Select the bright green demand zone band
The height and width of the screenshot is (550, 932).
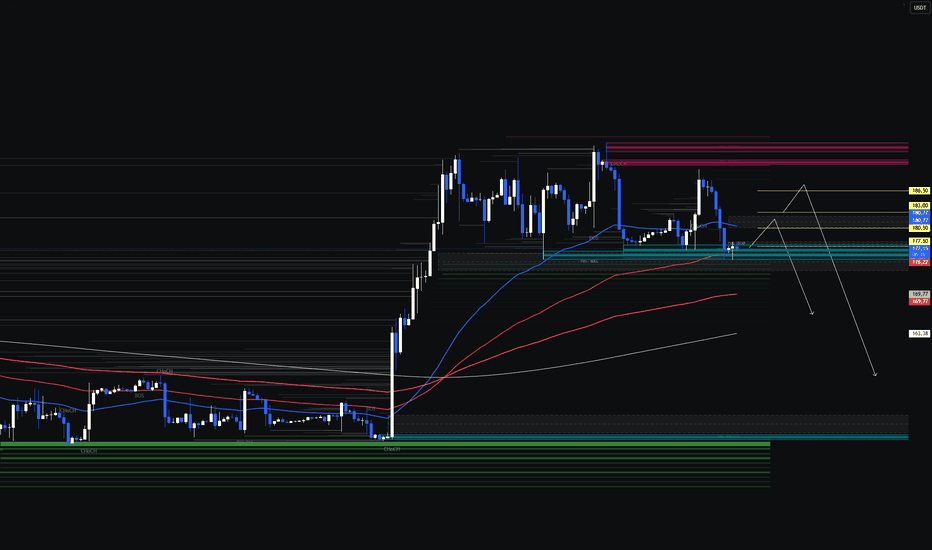tap(385, 444)
